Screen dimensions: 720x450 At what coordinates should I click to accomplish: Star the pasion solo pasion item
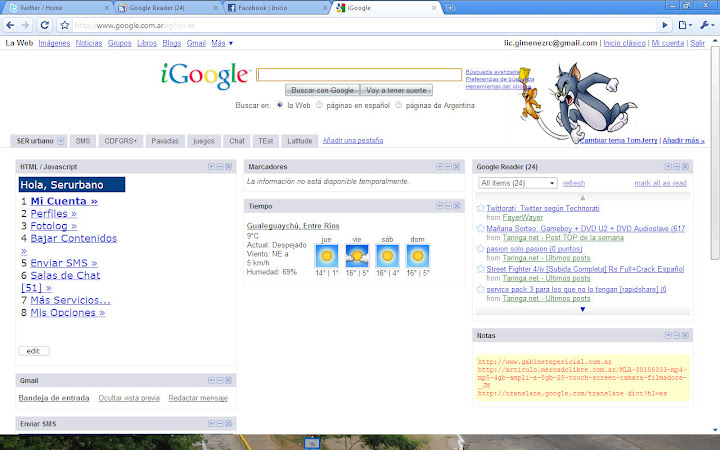(480, 248)
